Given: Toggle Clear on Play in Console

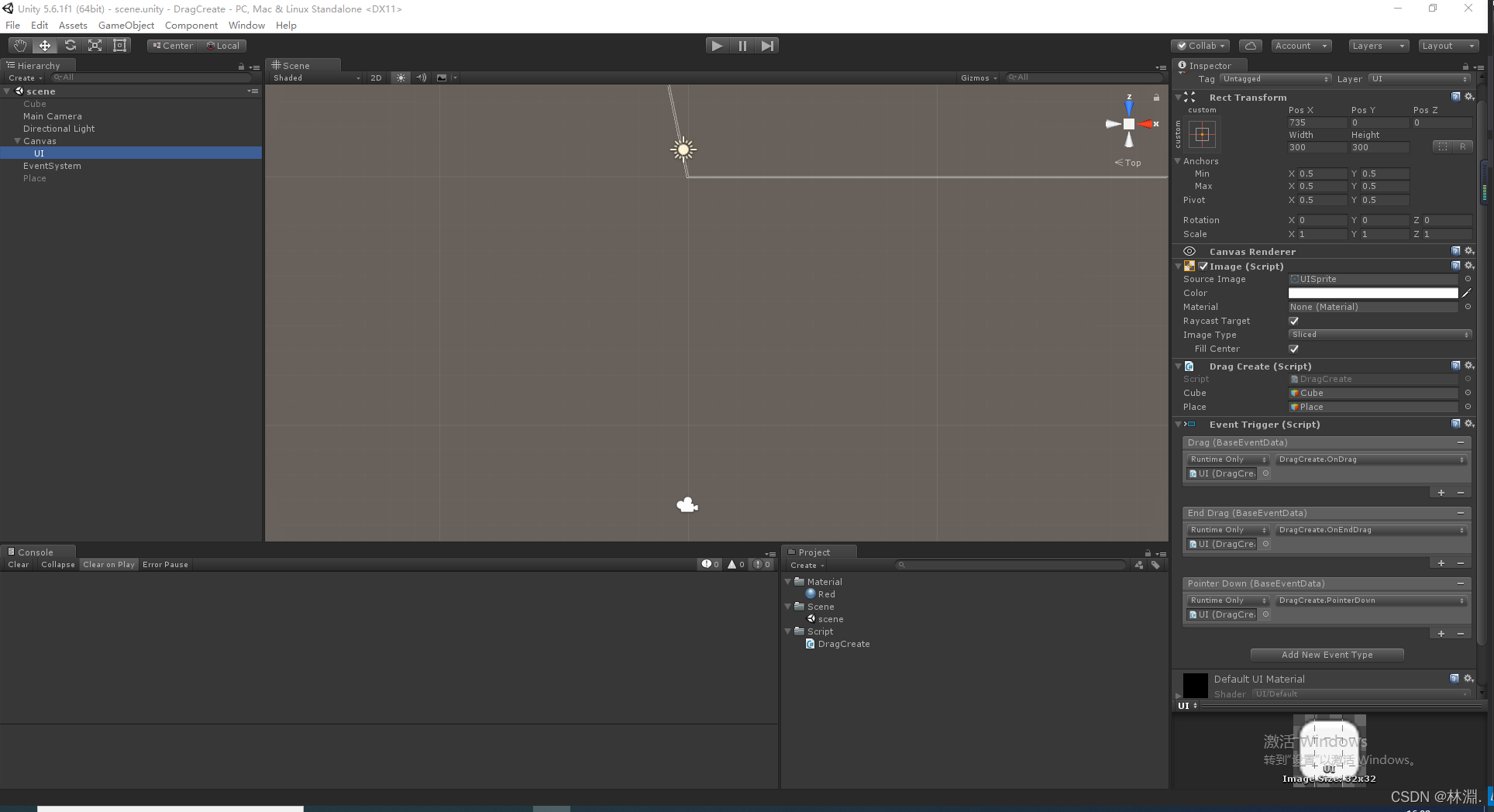Looking at the screenshot, I should [x=108, y=564].
